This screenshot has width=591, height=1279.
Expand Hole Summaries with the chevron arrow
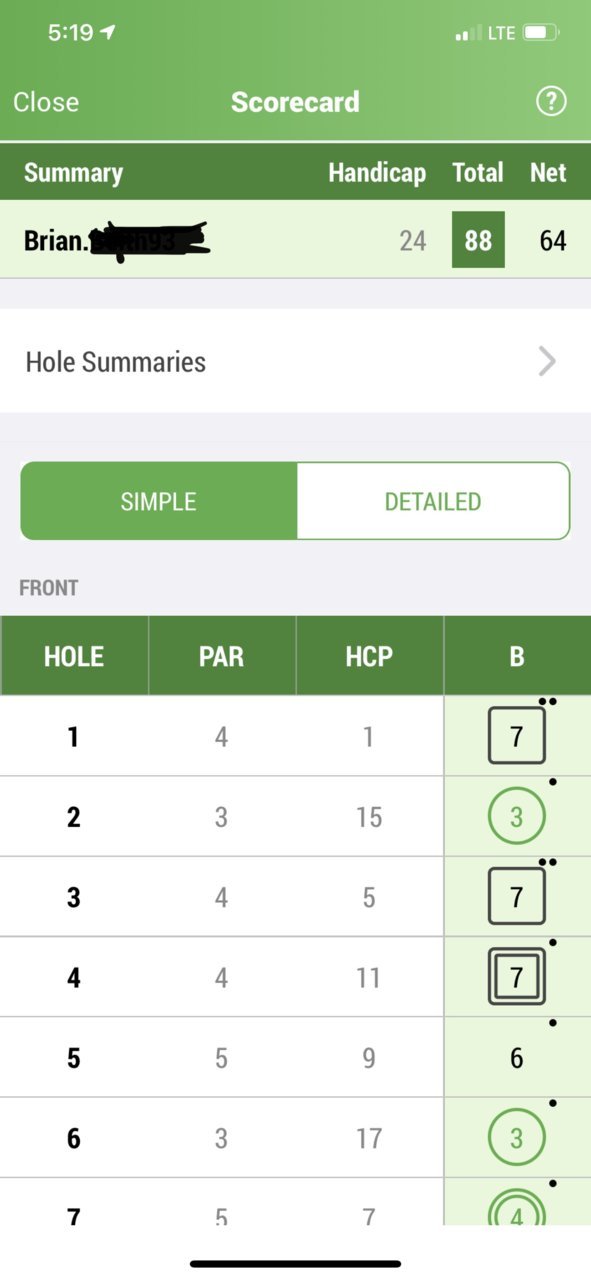tap(547, 361)
